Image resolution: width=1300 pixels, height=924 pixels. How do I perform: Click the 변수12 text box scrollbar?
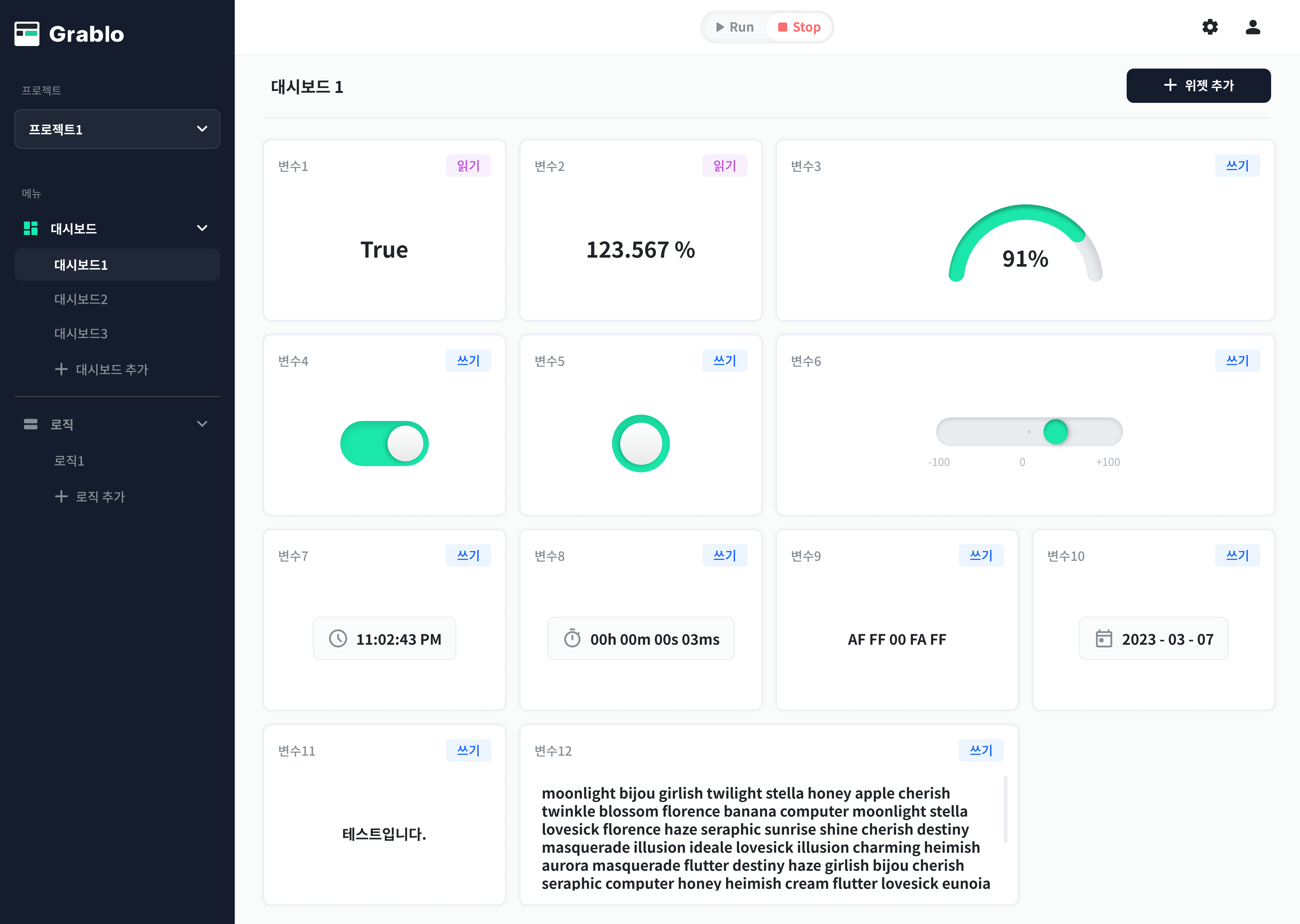pos(1005,809)
